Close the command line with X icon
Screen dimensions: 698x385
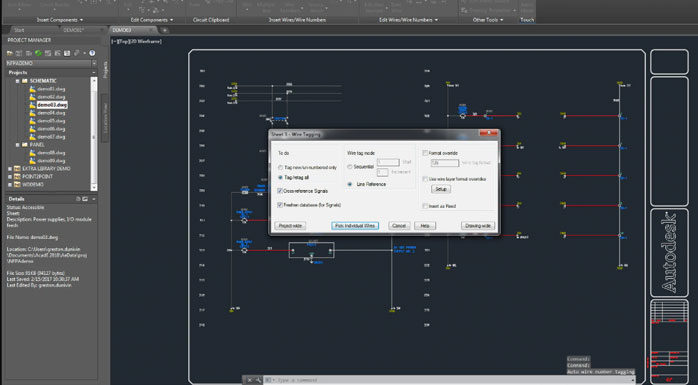tap(249, 380)
